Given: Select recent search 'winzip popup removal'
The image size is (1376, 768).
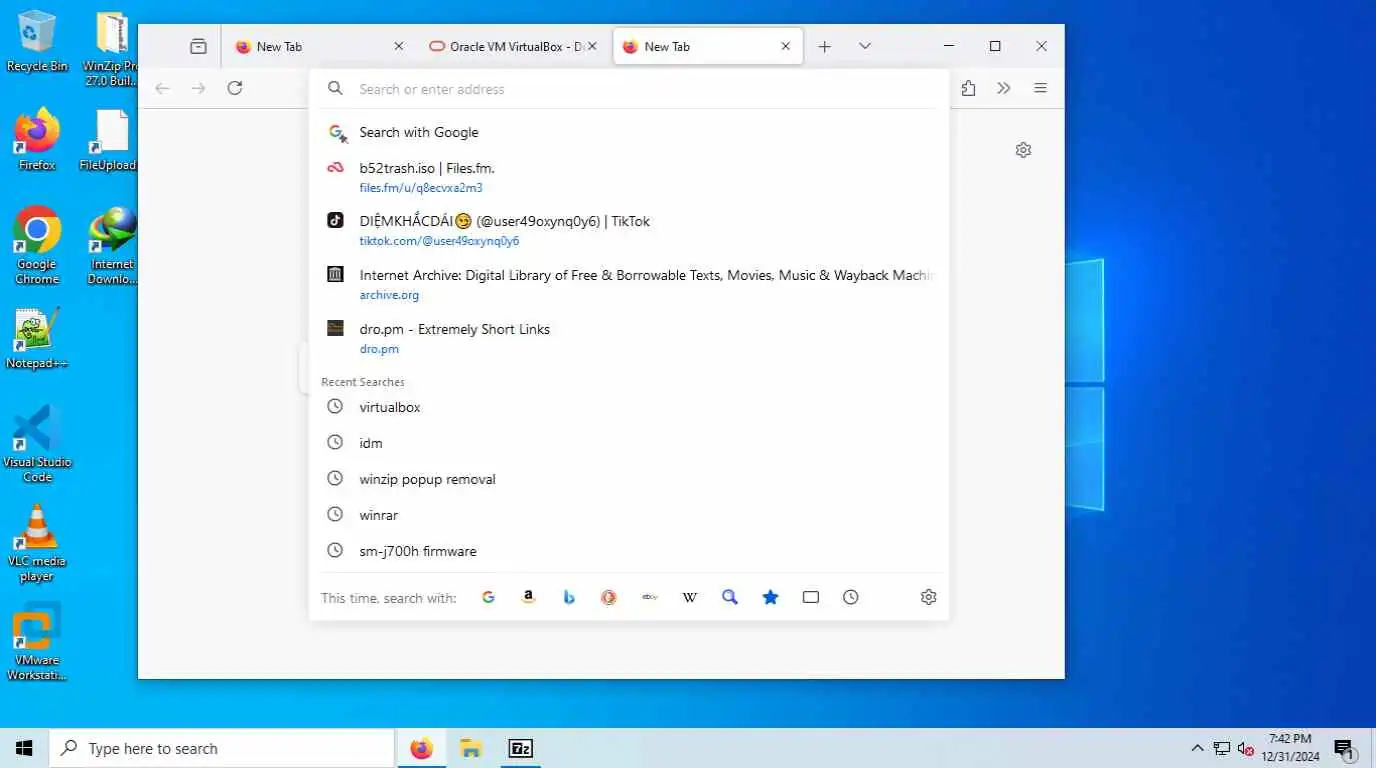Looking at the screenshot, I should tap(630, 479).
